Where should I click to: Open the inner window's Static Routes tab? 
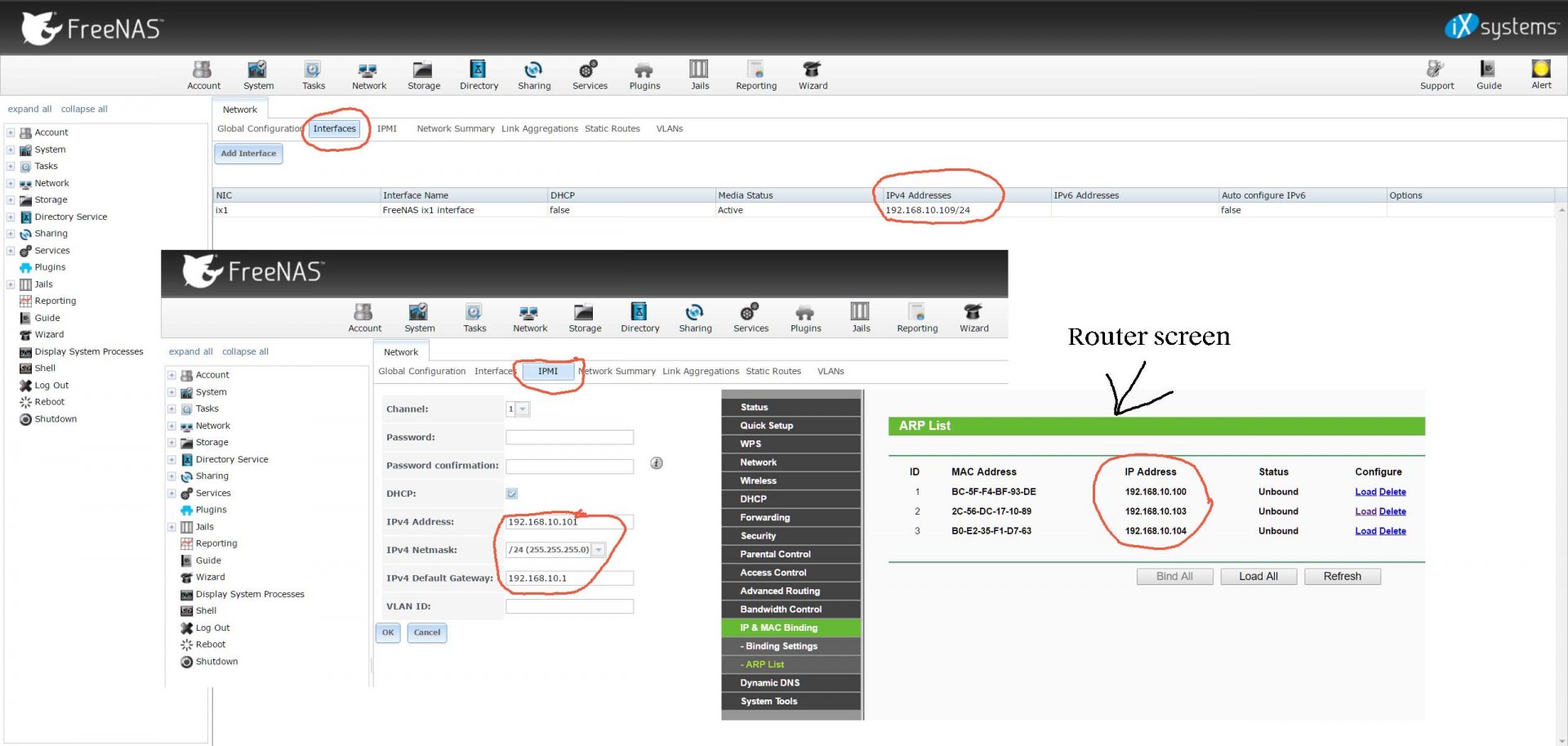coord(773,372)
